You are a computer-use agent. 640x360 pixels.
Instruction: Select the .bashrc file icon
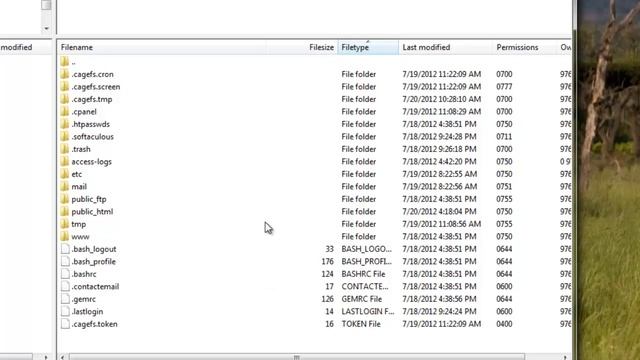pos(65,274)
